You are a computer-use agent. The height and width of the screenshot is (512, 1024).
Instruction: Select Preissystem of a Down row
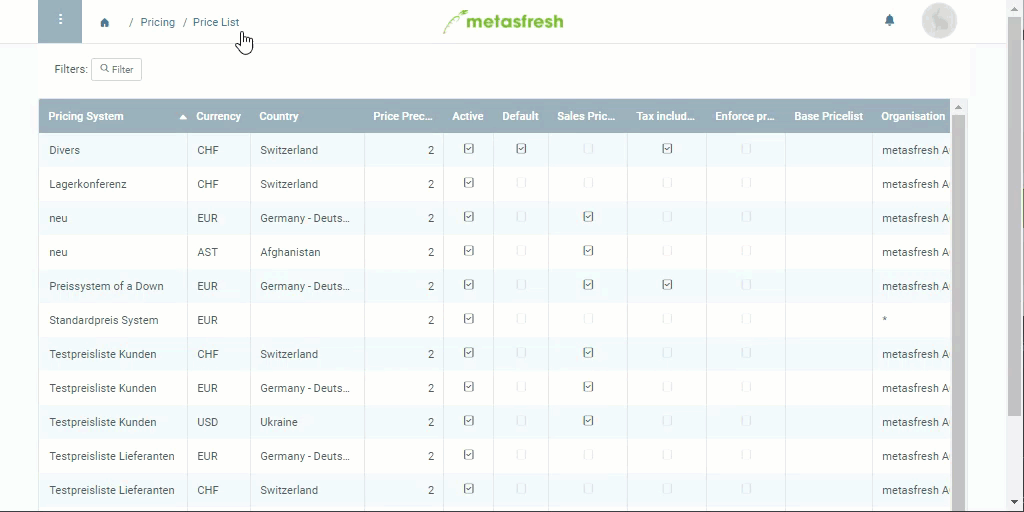coord(494,286)
